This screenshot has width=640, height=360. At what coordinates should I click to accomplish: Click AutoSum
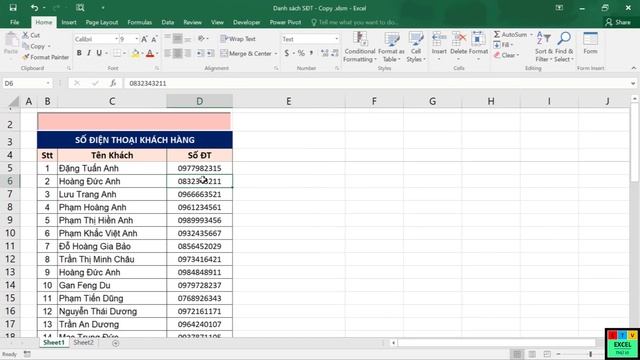[510, 35]
